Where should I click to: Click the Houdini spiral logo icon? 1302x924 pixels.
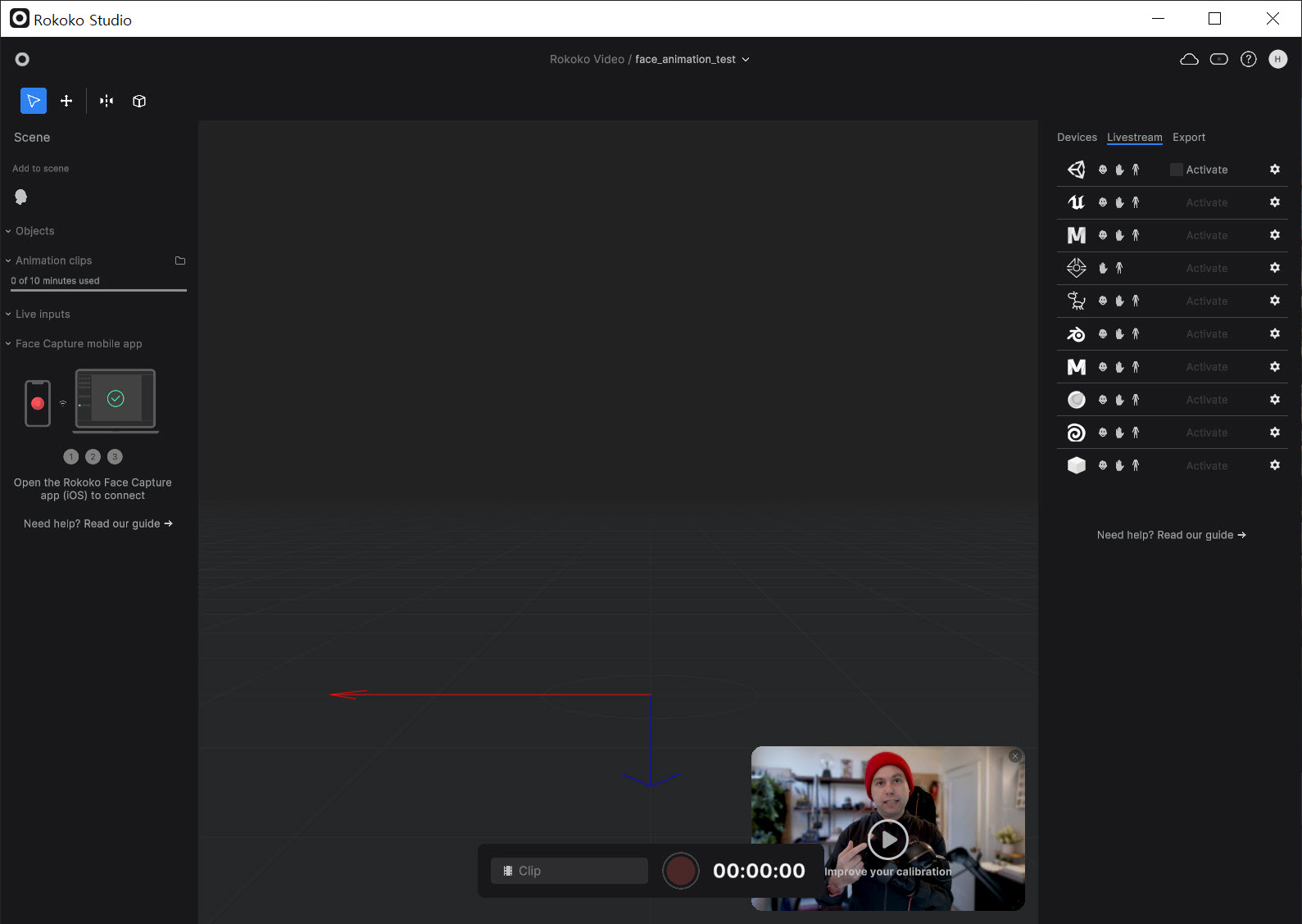1077,433
